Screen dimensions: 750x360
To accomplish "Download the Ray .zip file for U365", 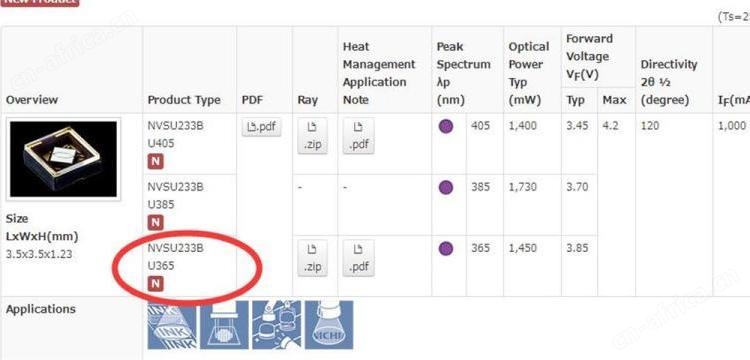I will click(x=312, y=258).
